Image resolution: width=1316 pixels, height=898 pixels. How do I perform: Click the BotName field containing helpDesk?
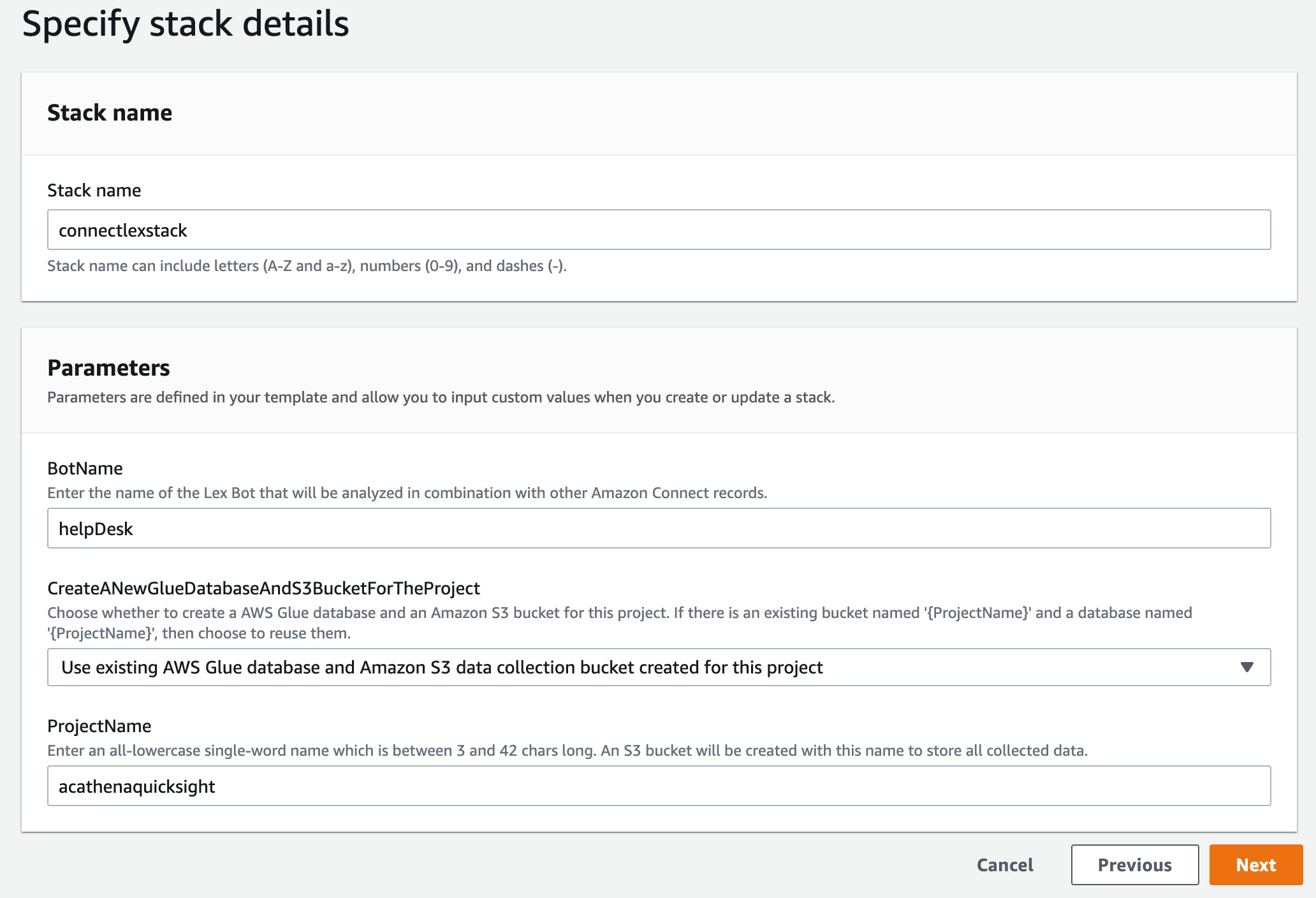[658, 528]
